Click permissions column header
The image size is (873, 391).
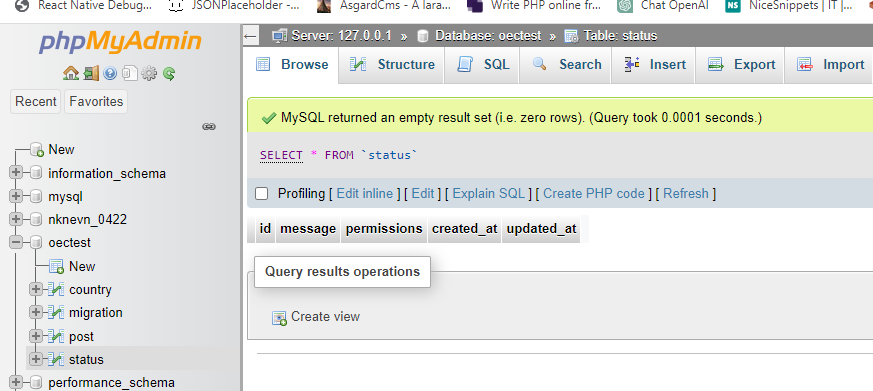384,229
